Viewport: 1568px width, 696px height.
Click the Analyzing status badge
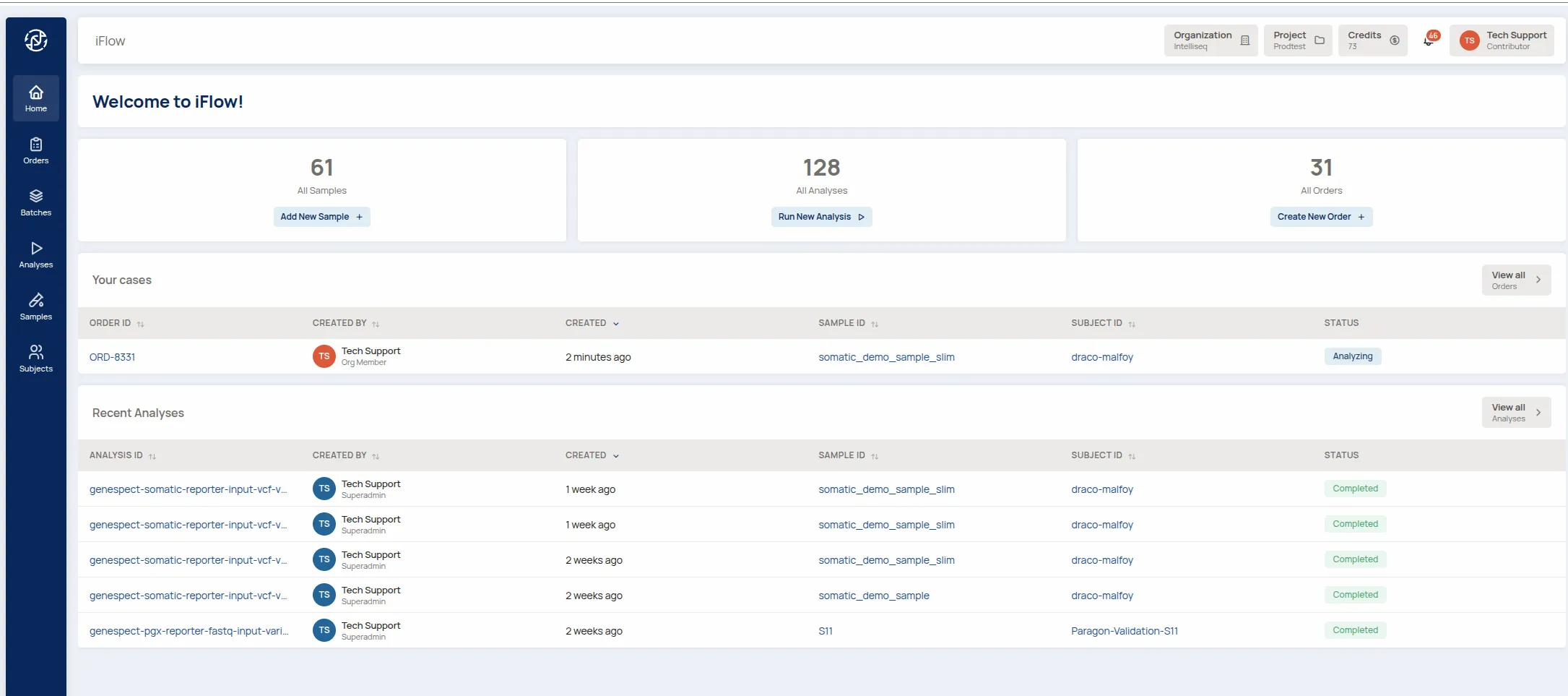1352,356
